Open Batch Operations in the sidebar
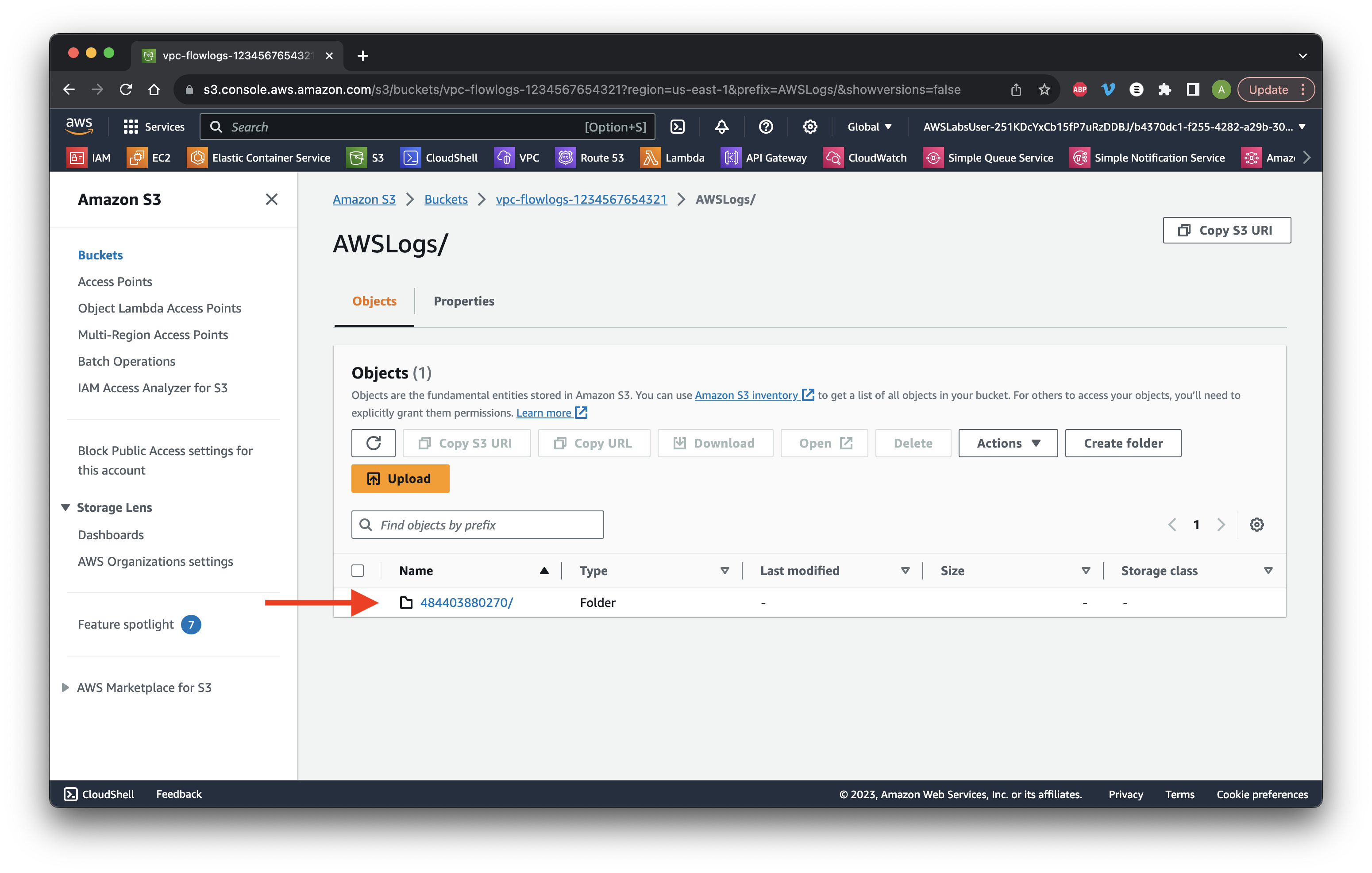Image resolution: width=1372 pixels, height=873 pixels. point(127,361)
